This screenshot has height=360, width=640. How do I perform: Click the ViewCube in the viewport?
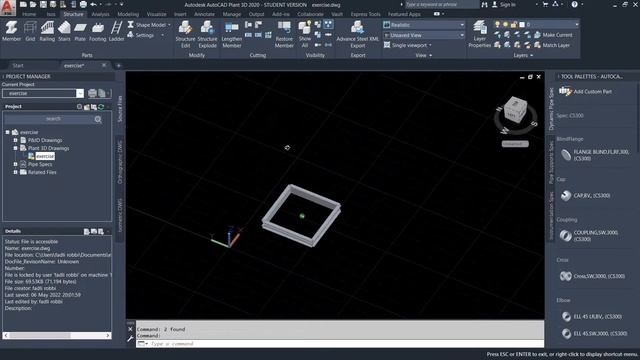click(x=515, y=110)
